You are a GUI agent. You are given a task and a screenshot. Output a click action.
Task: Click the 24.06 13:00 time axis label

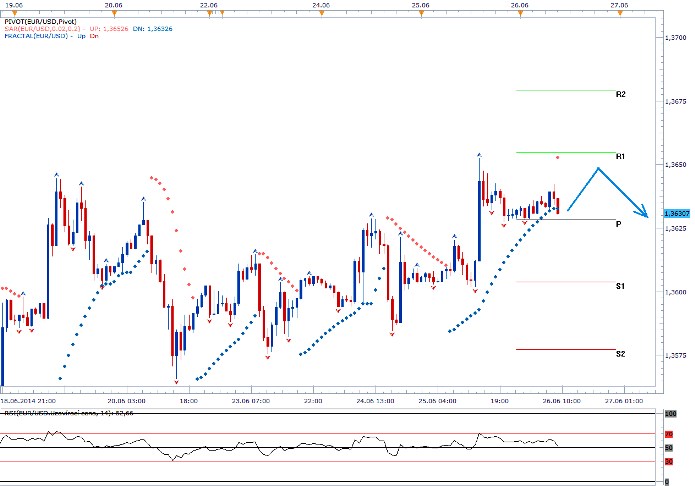375,401
